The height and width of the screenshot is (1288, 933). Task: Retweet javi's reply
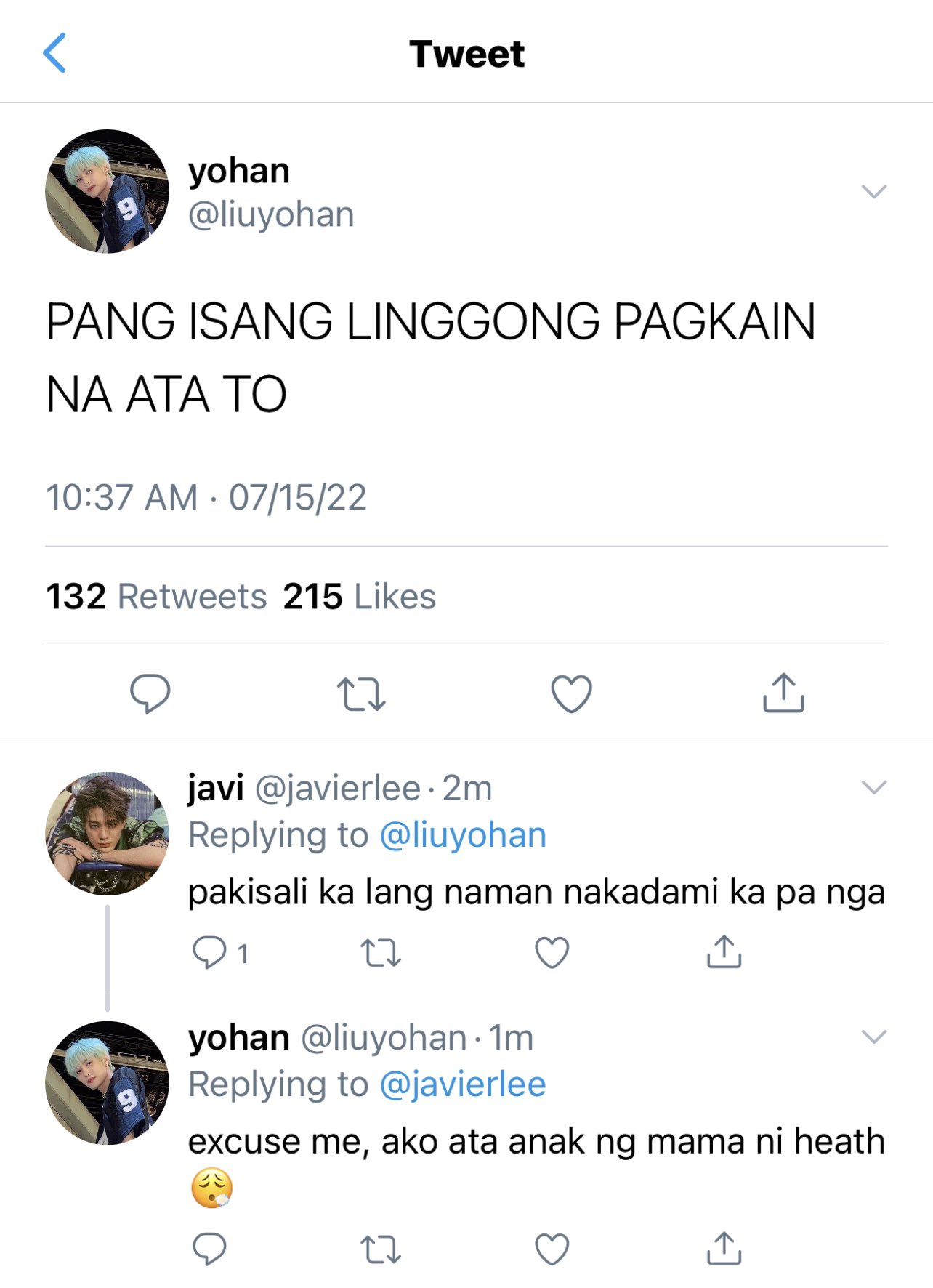[x=381, y=952]
